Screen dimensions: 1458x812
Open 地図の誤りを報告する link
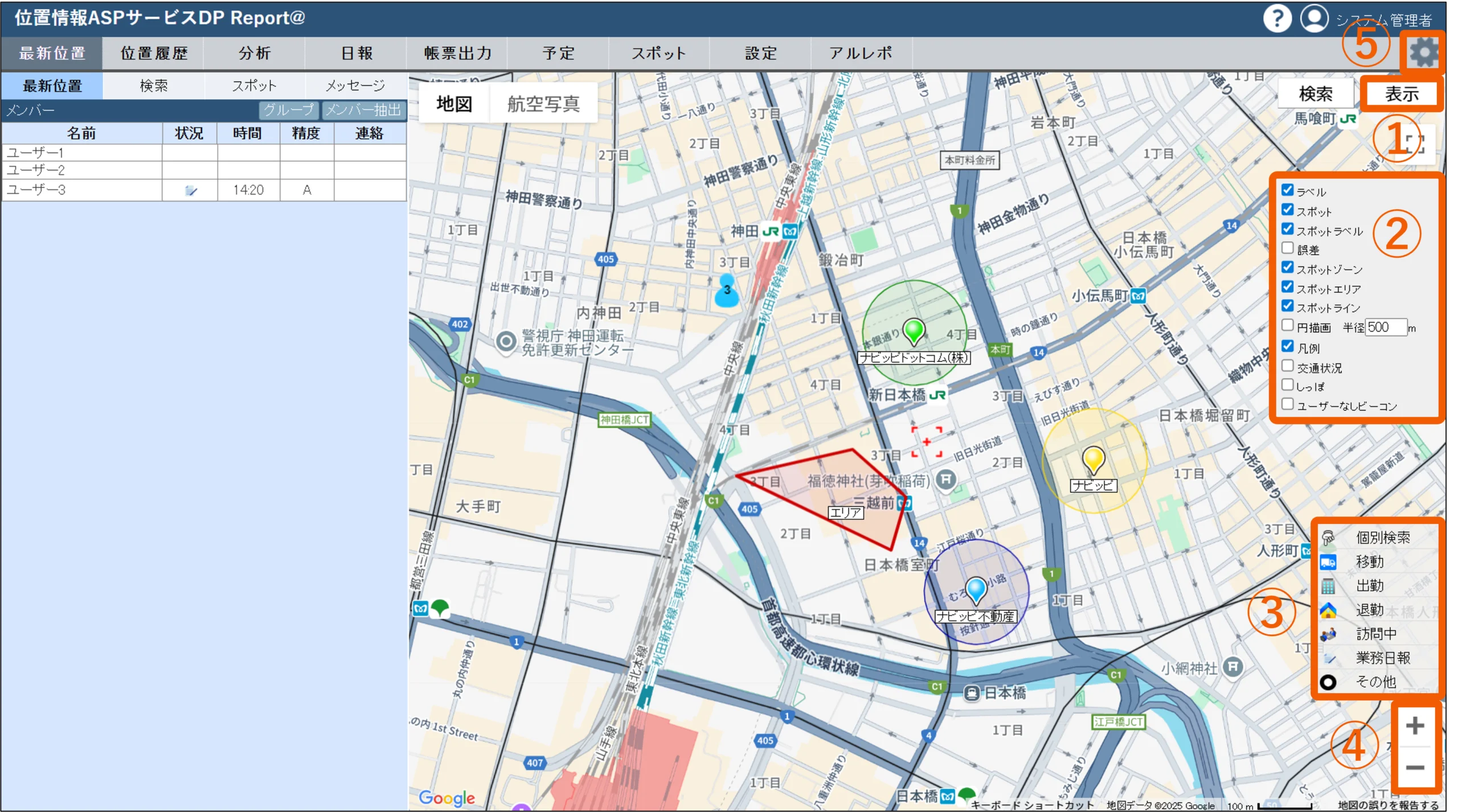1387,805
